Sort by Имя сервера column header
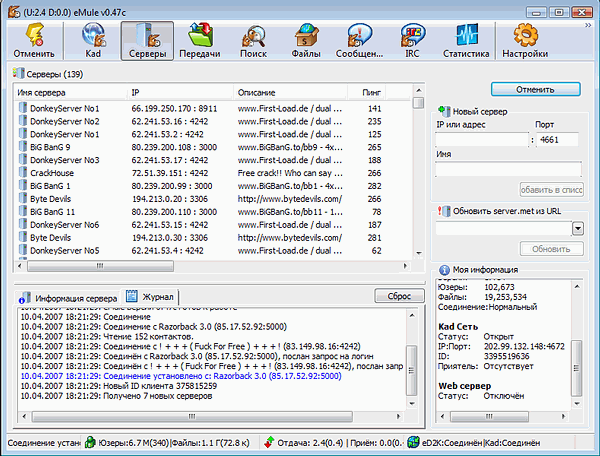Image resolution: width=600 pixels, height=456 pixels. pos(71,93)
